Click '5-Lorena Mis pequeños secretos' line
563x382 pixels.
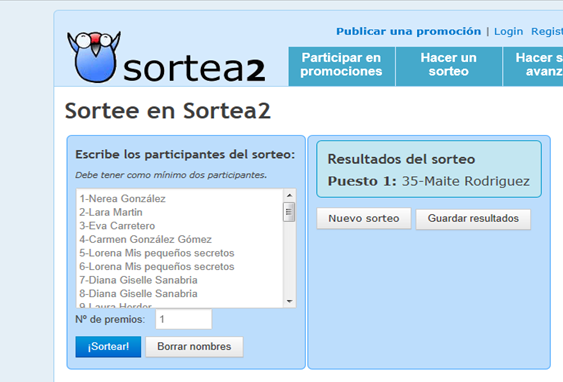click(157, 253)
